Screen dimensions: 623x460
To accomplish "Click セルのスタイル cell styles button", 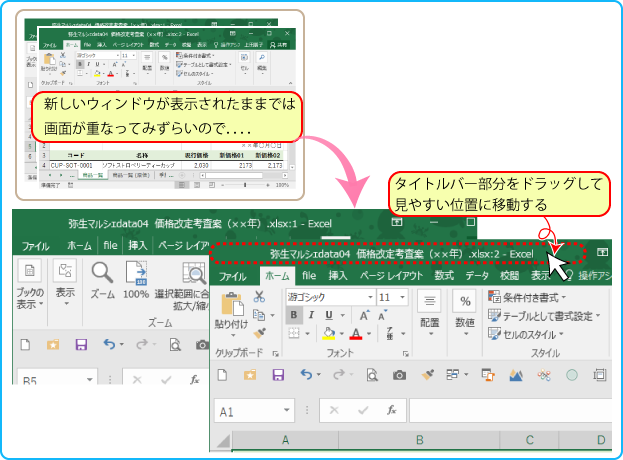I will 526,334.
